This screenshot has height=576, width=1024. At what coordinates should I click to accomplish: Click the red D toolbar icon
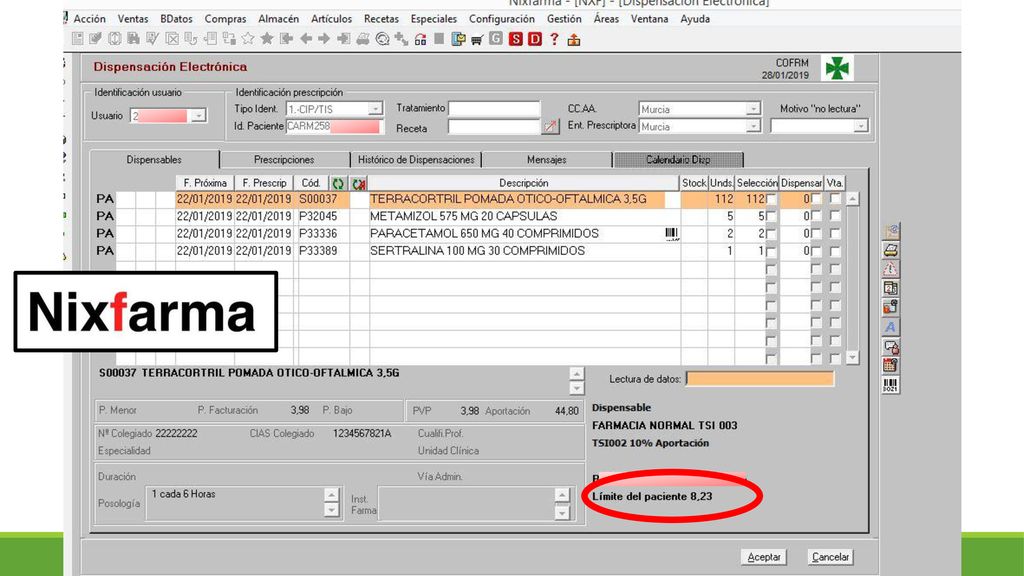click(535, 39)
